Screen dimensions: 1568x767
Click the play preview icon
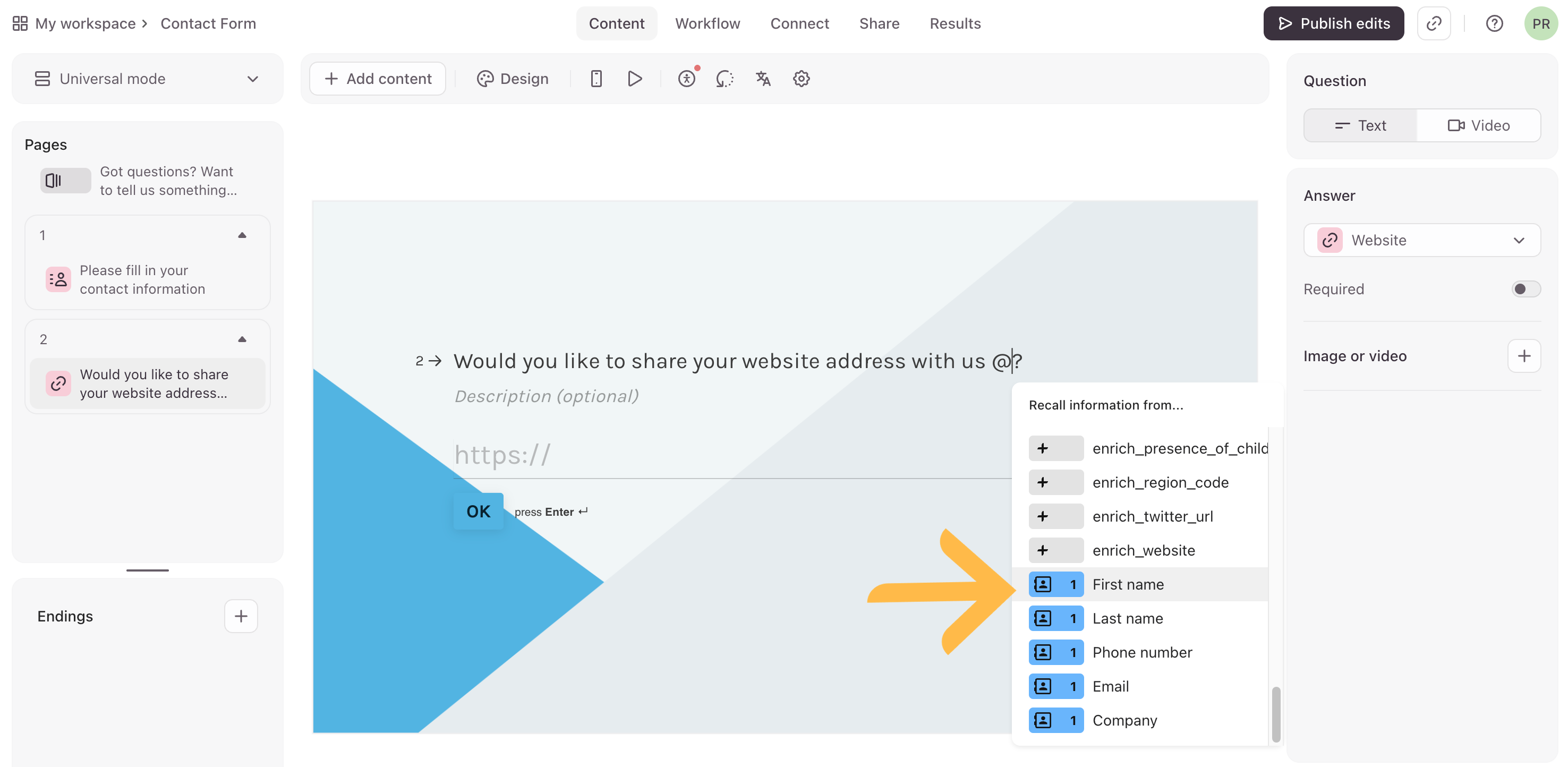[x=634, y=79]
